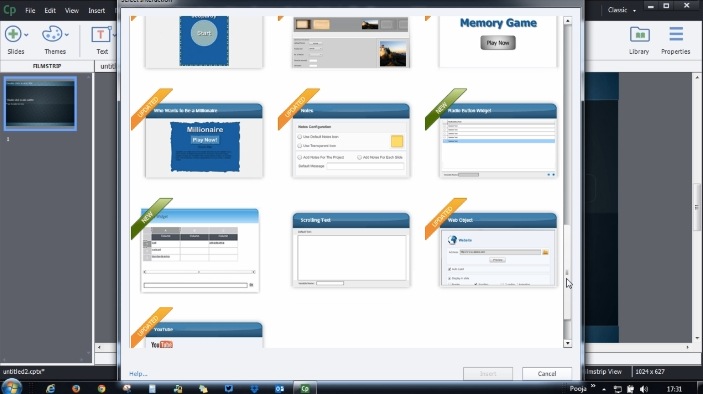Image resolution: width=703 pixels, height=394 pixels.
Task: Open Dropbox from the taskbar
Action: (x=254, y=388)
